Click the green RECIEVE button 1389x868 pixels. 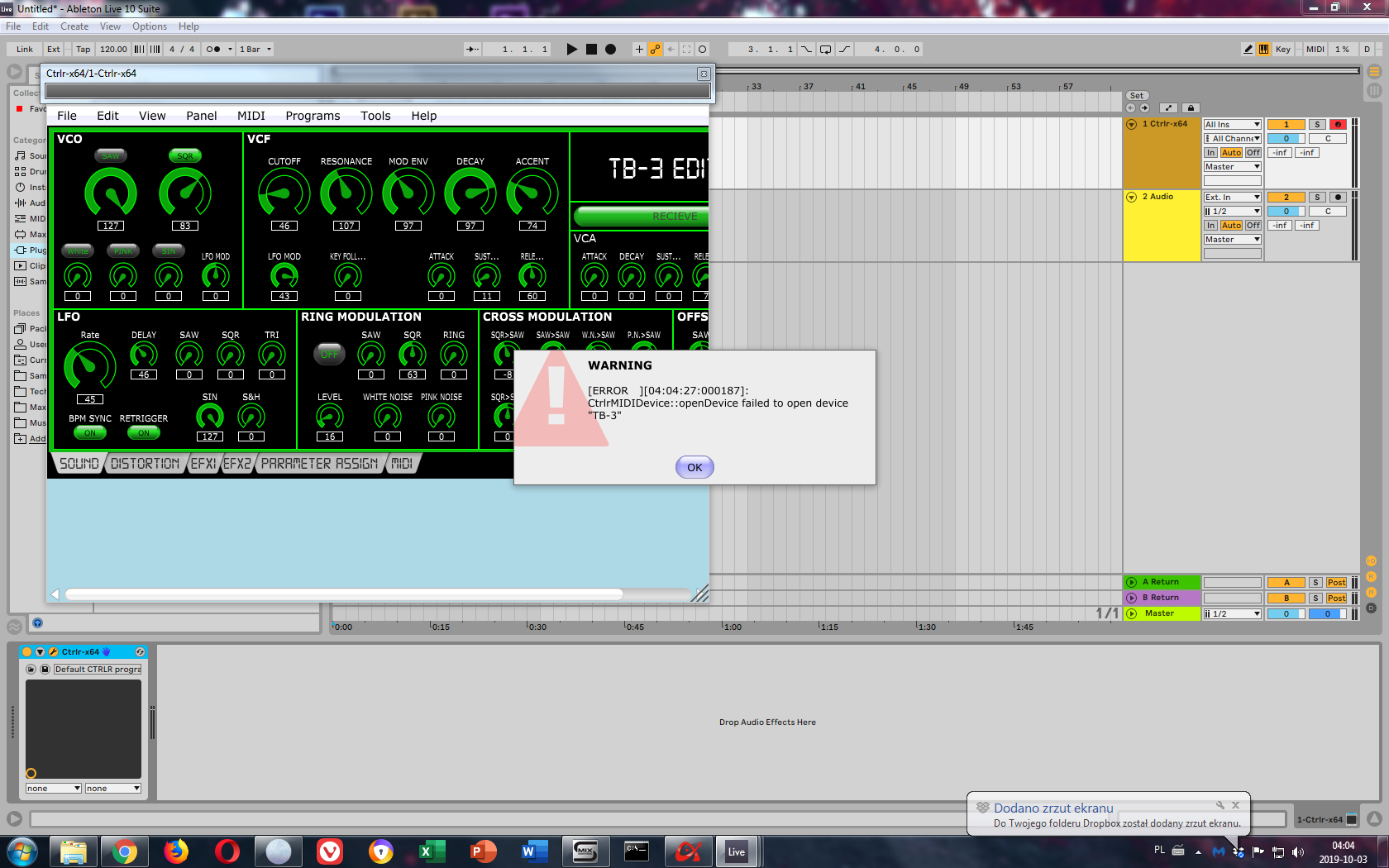click(x=641, y=217)
